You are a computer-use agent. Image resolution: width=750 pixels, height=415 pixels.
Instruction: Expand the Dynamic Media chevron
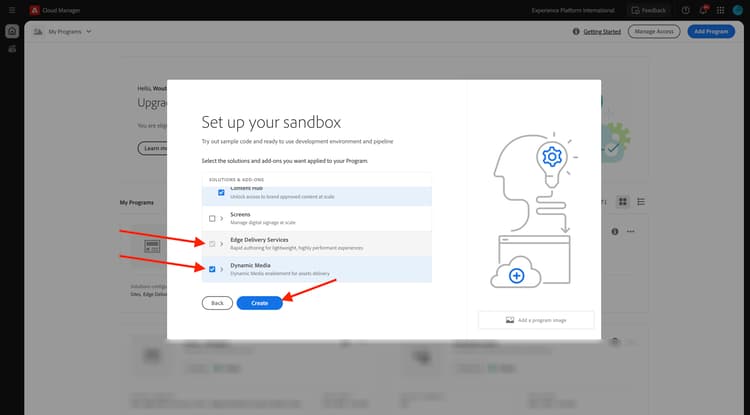[221, 269]
